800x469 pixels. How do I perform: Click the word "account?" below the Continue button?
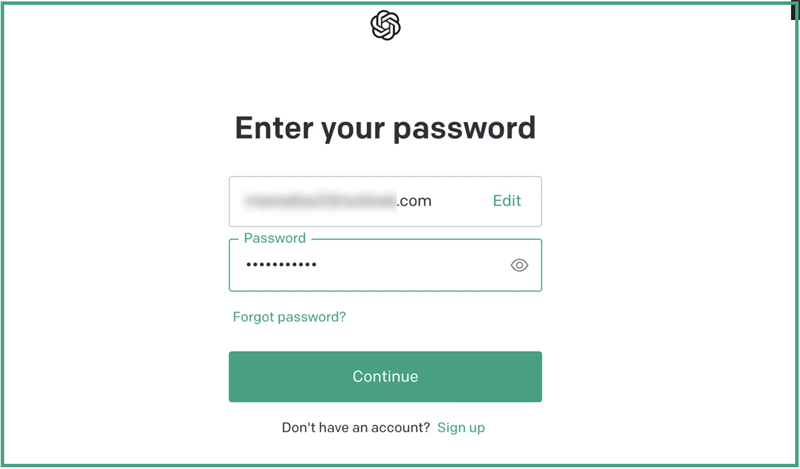(x=400, y=427)
